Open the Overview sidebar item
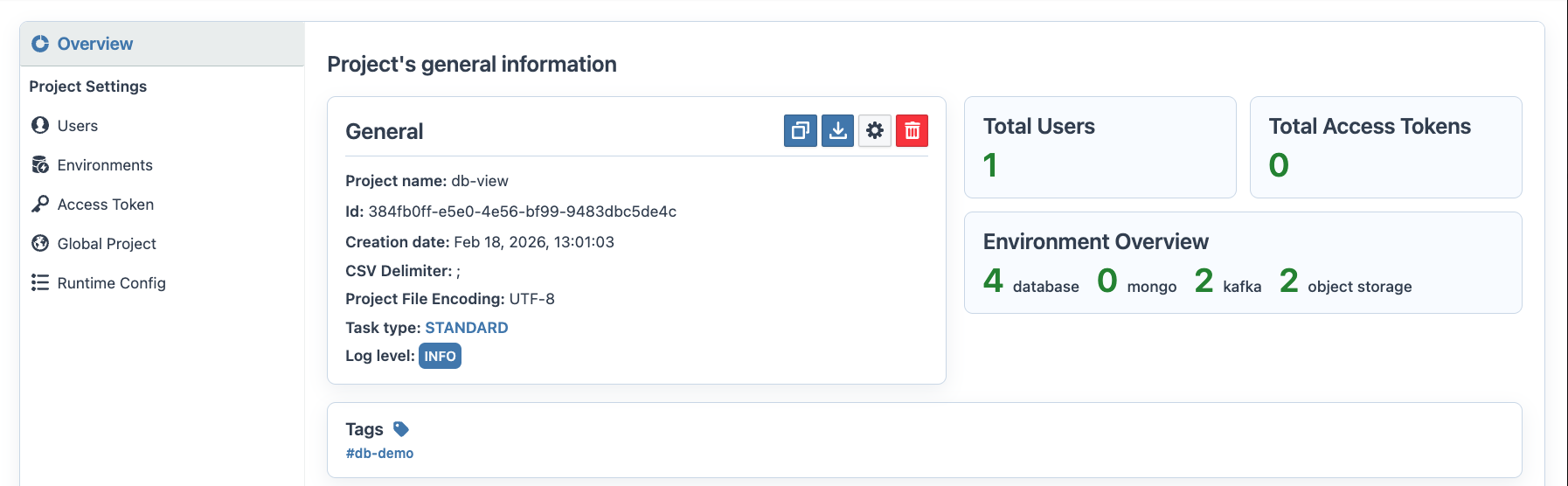Viewport: 1568px width, 486px height. click(162, 44)
